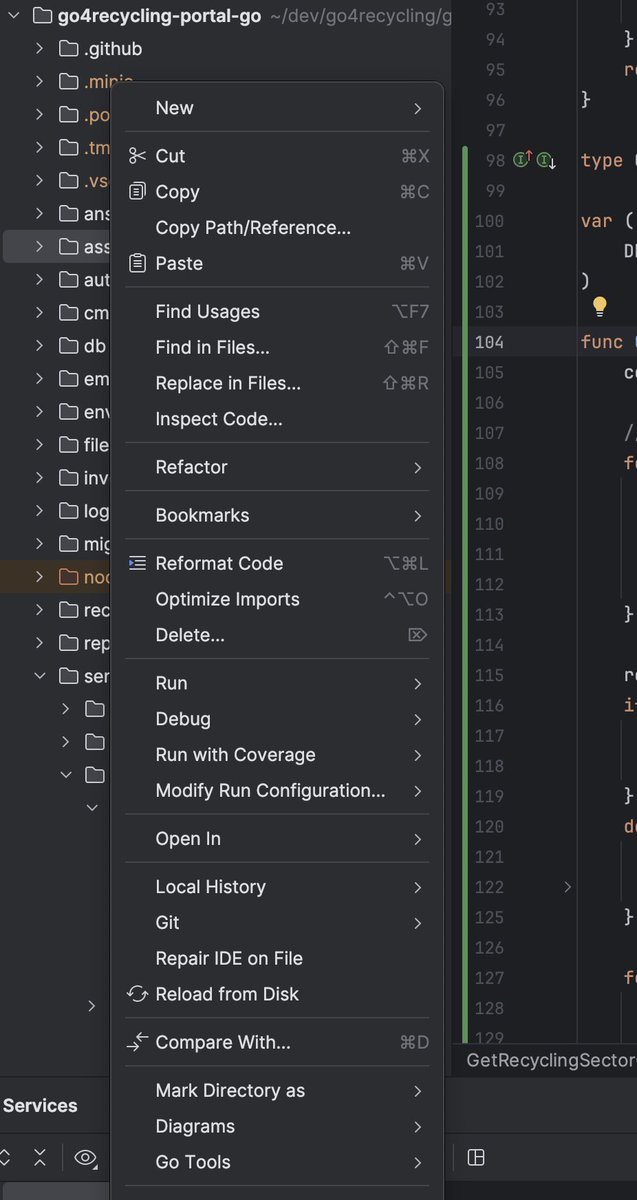Click line number 98 in the gutter
This screenshot has height=1200, width=637.
[494, 160]
